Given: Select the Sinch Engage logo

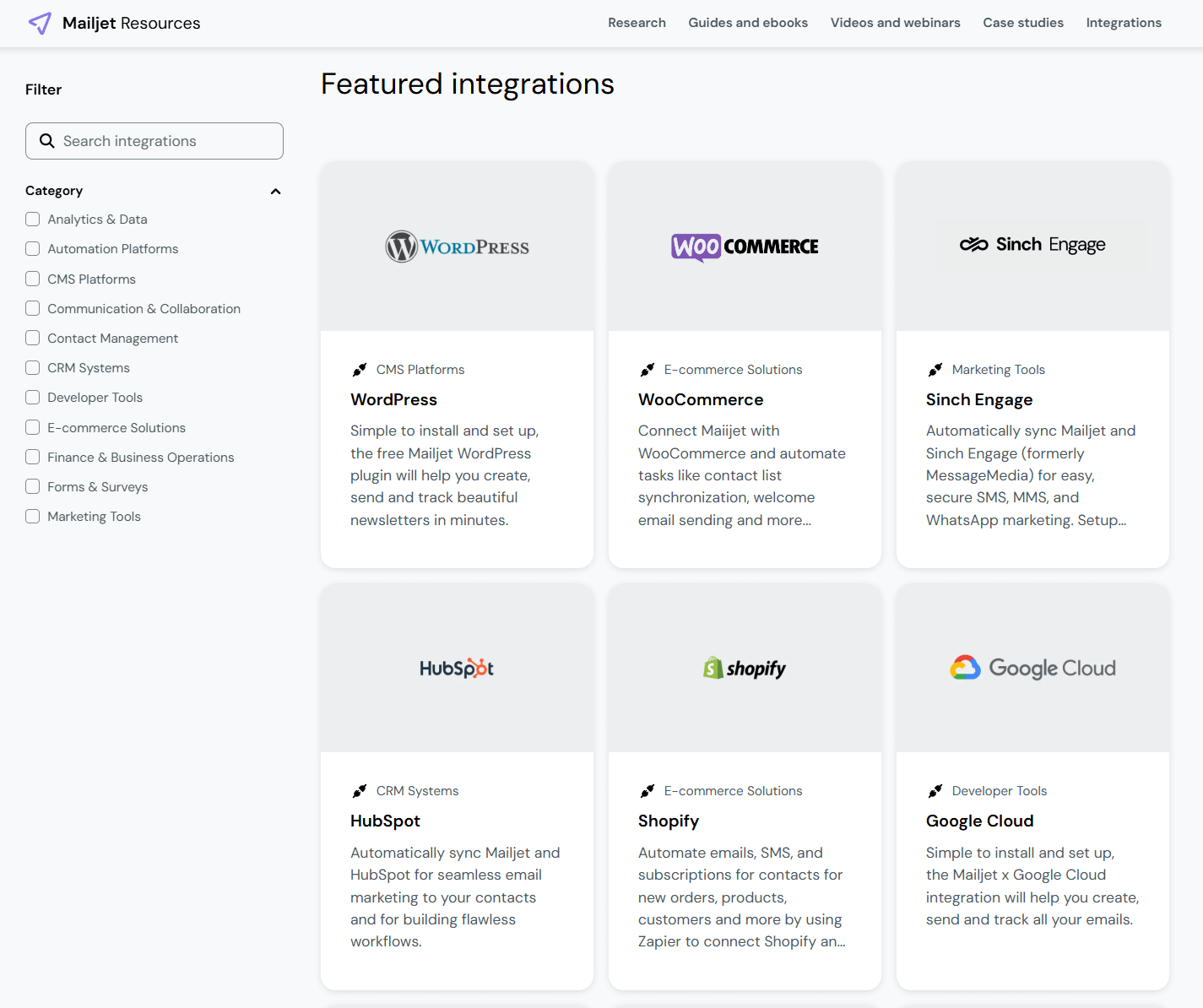Looking at the screenshot, I should tap(1032, 245).
